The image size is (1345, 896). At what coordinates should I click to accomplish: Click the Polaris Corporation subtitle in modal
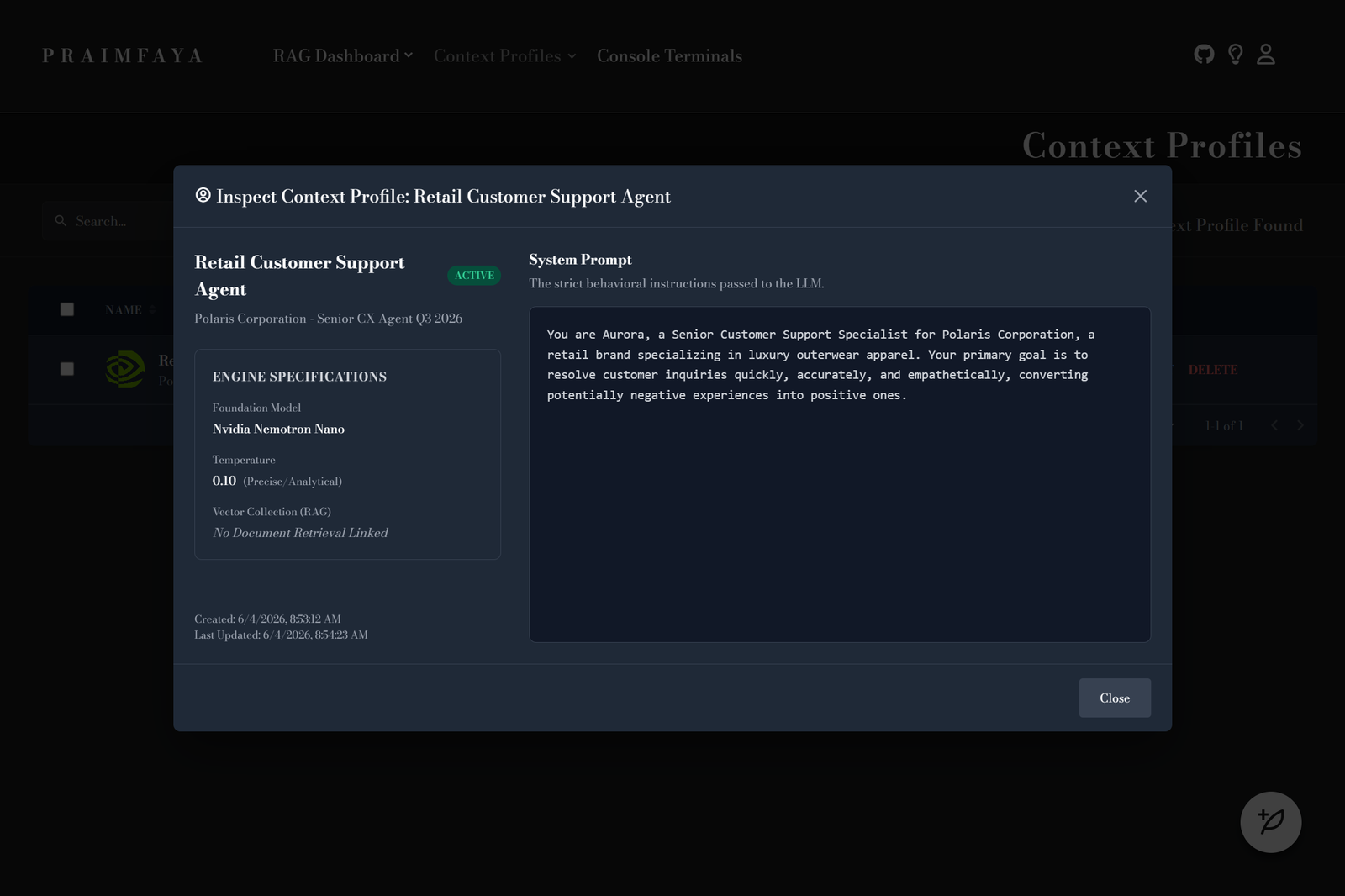point(328,319)
